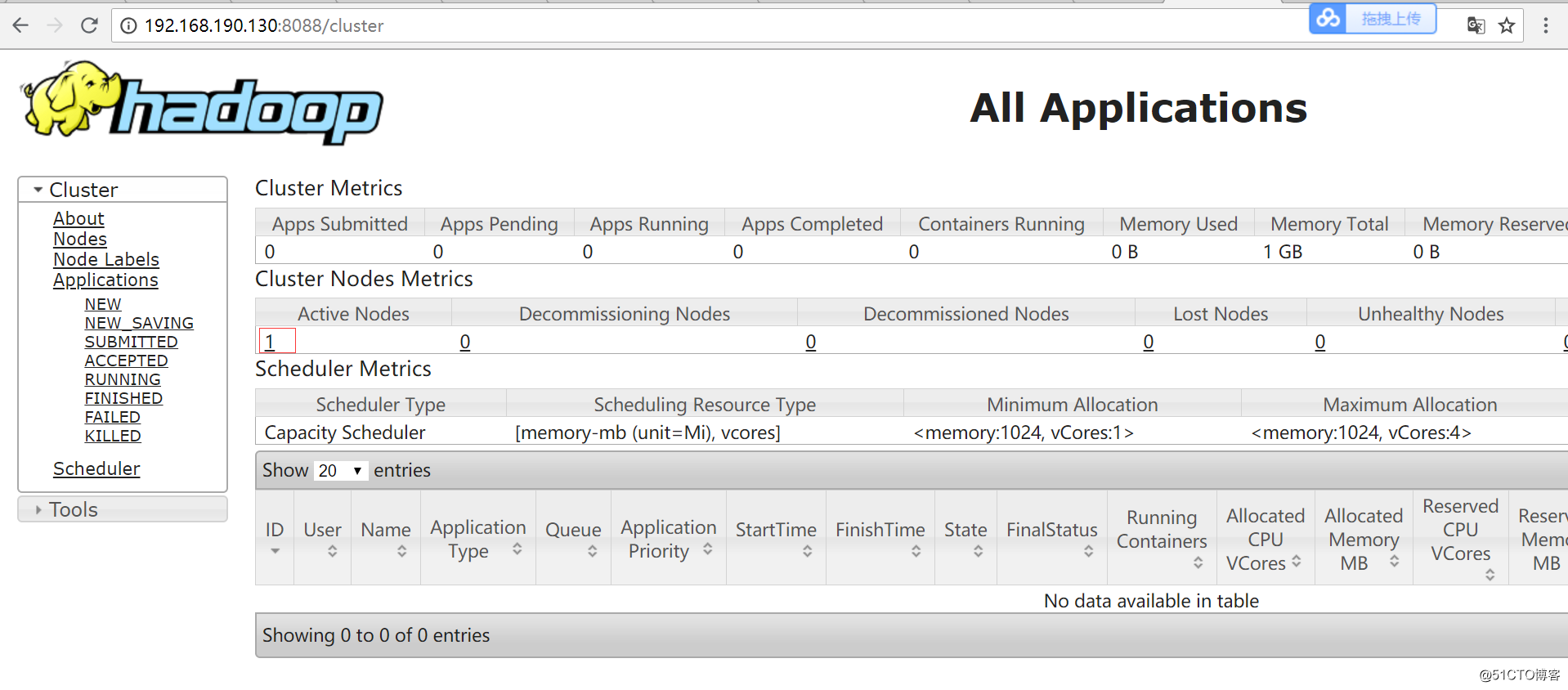Sort table by Reserved CPU VCores column
The height and width of the screenshot is (690, 1568).
(x=1461, y=538)
